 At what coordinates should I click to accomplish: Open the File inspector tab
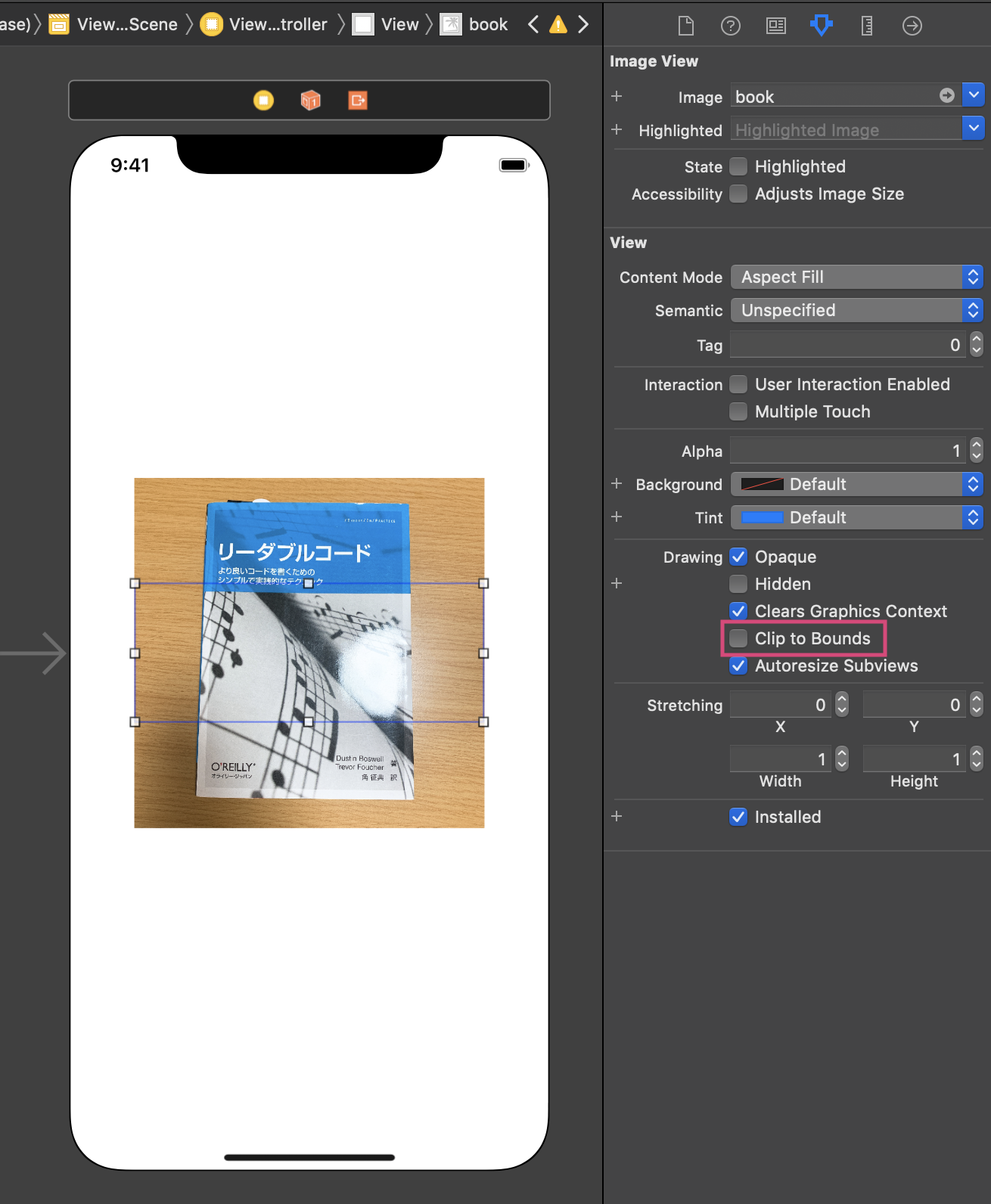click(x=685, y=26)
